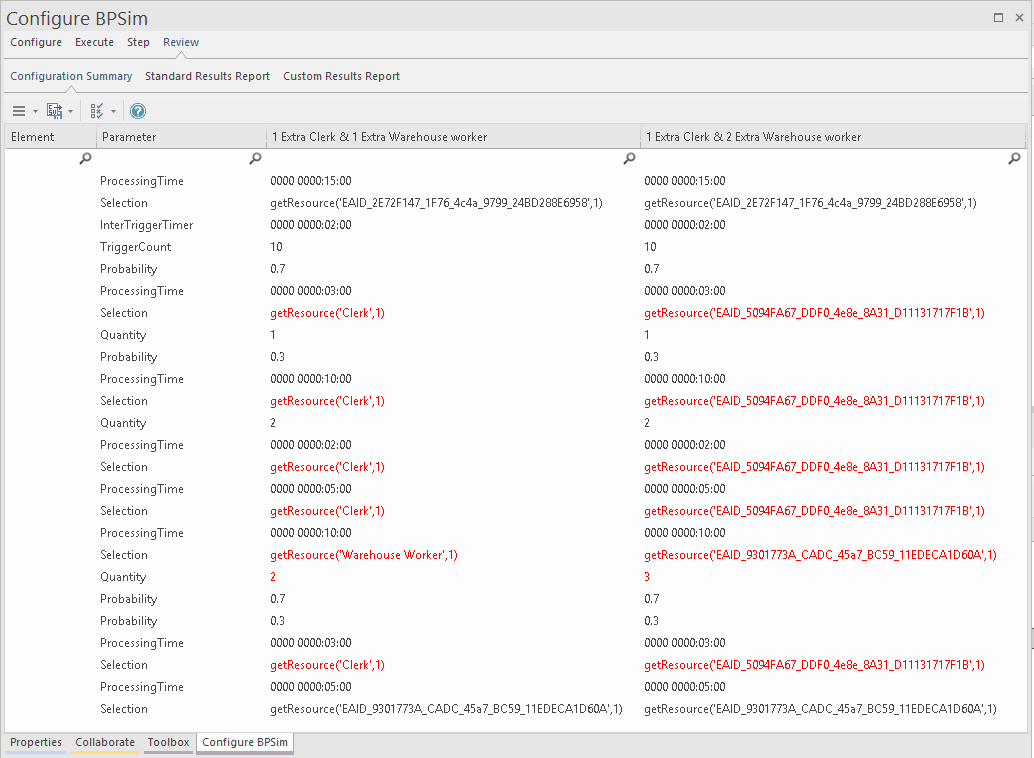Open the Collaborate panel tab
The image size is (1034, 758).
[104, 742]
